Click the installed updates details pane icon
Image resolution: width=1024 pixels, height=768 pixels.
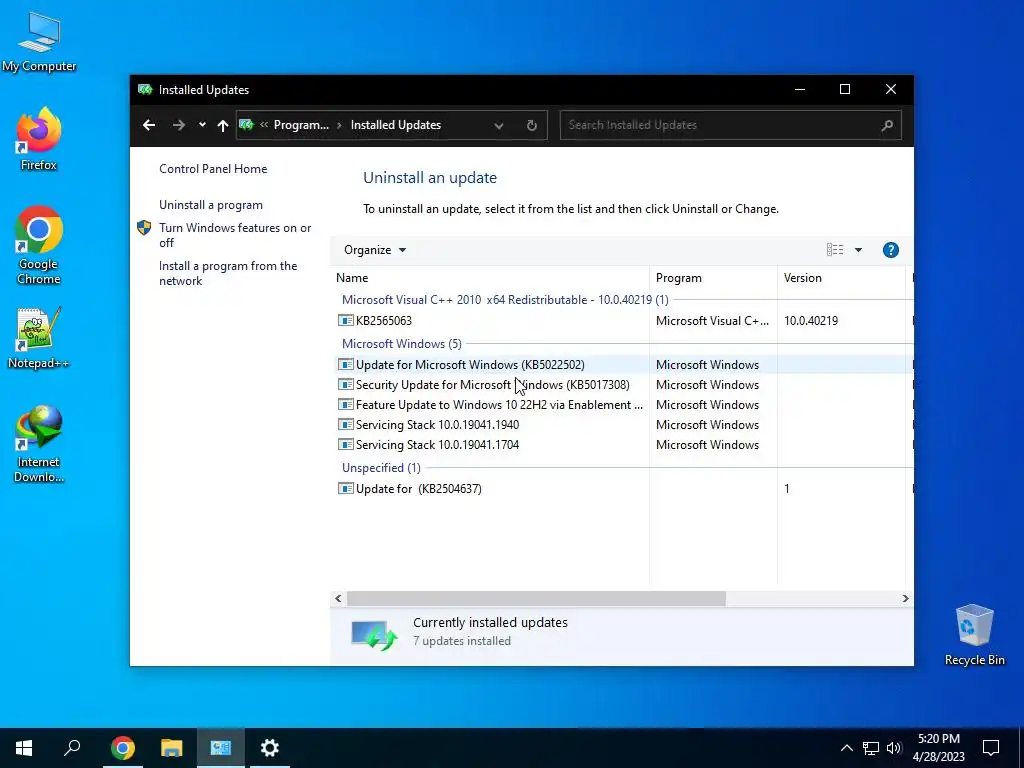point(374,635)
